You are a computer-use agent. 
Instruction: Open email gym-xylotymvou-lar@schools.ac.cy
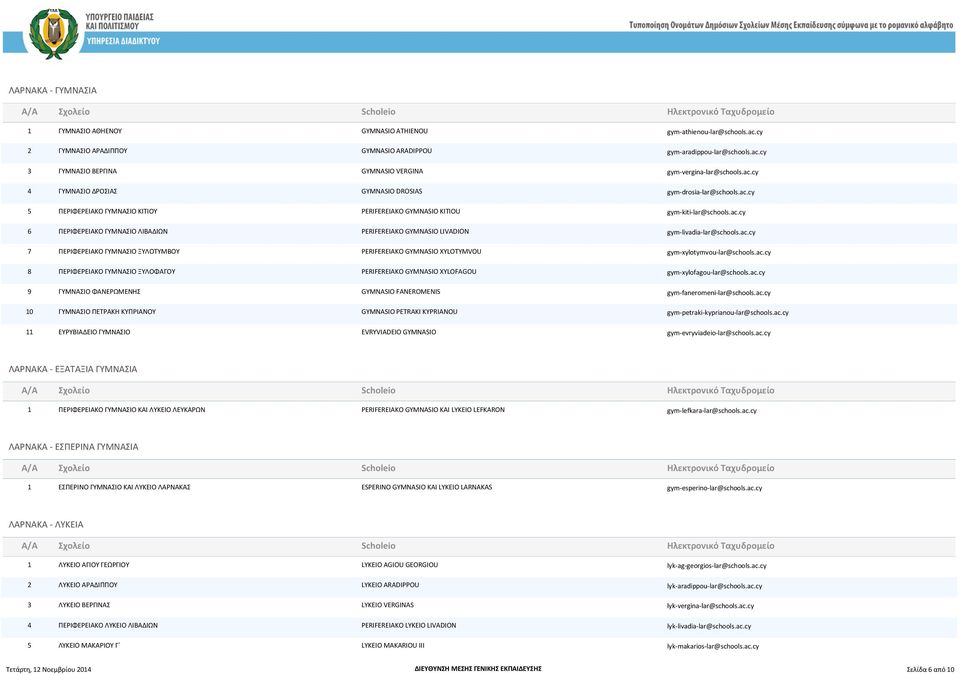(x=719, y=252)
